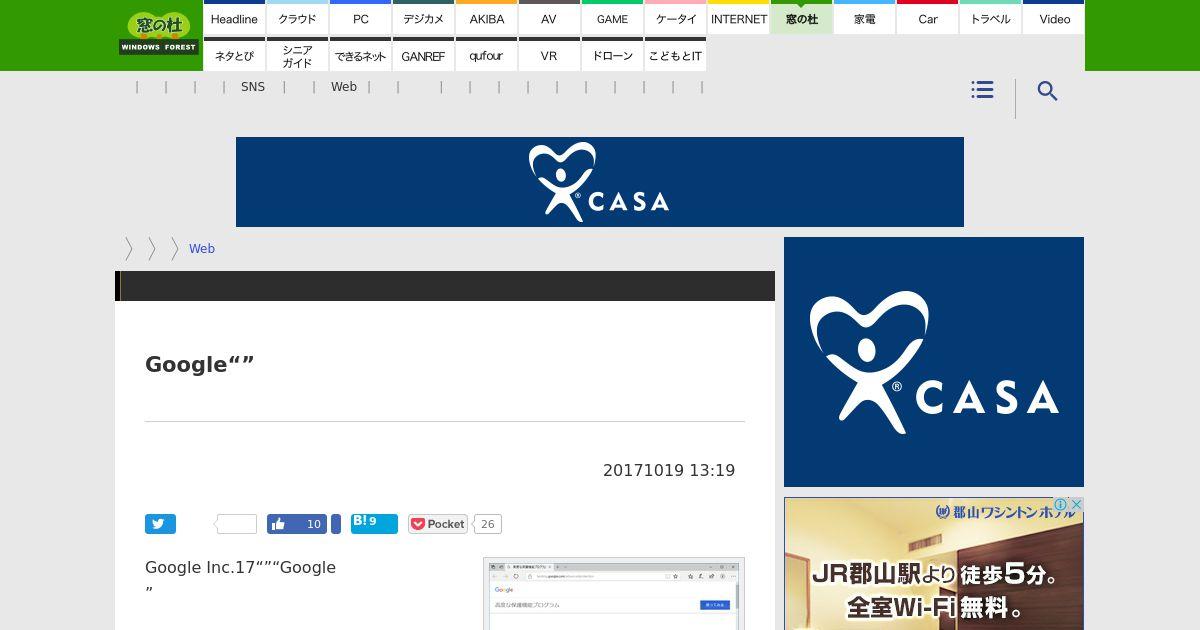1200x630 pixels.
Task: Open the 家電 tab
Action: (x=864, y=19)
